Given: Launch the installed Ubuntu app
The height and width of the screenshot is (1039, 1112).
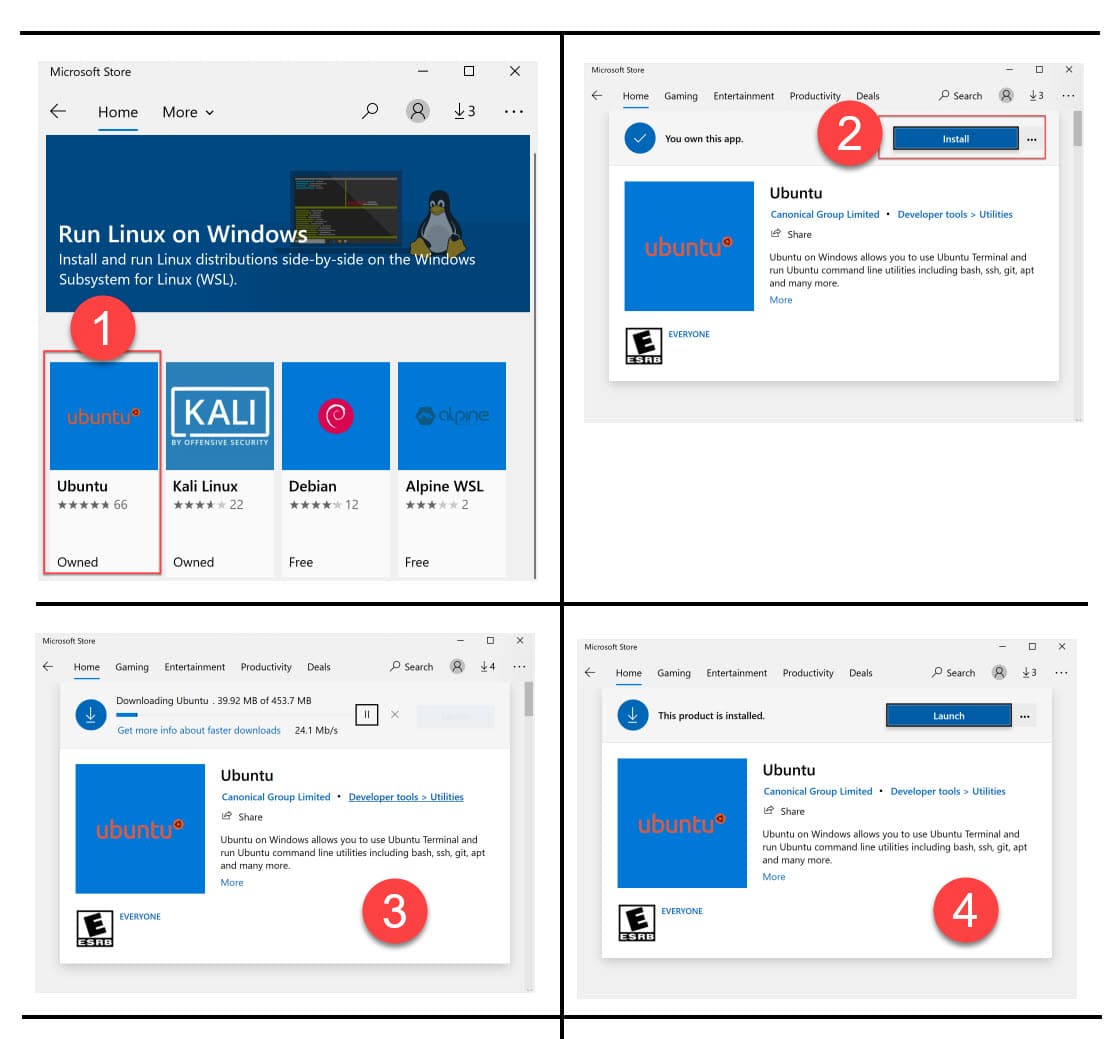Looking at the screenshot, I should point(947,715).
